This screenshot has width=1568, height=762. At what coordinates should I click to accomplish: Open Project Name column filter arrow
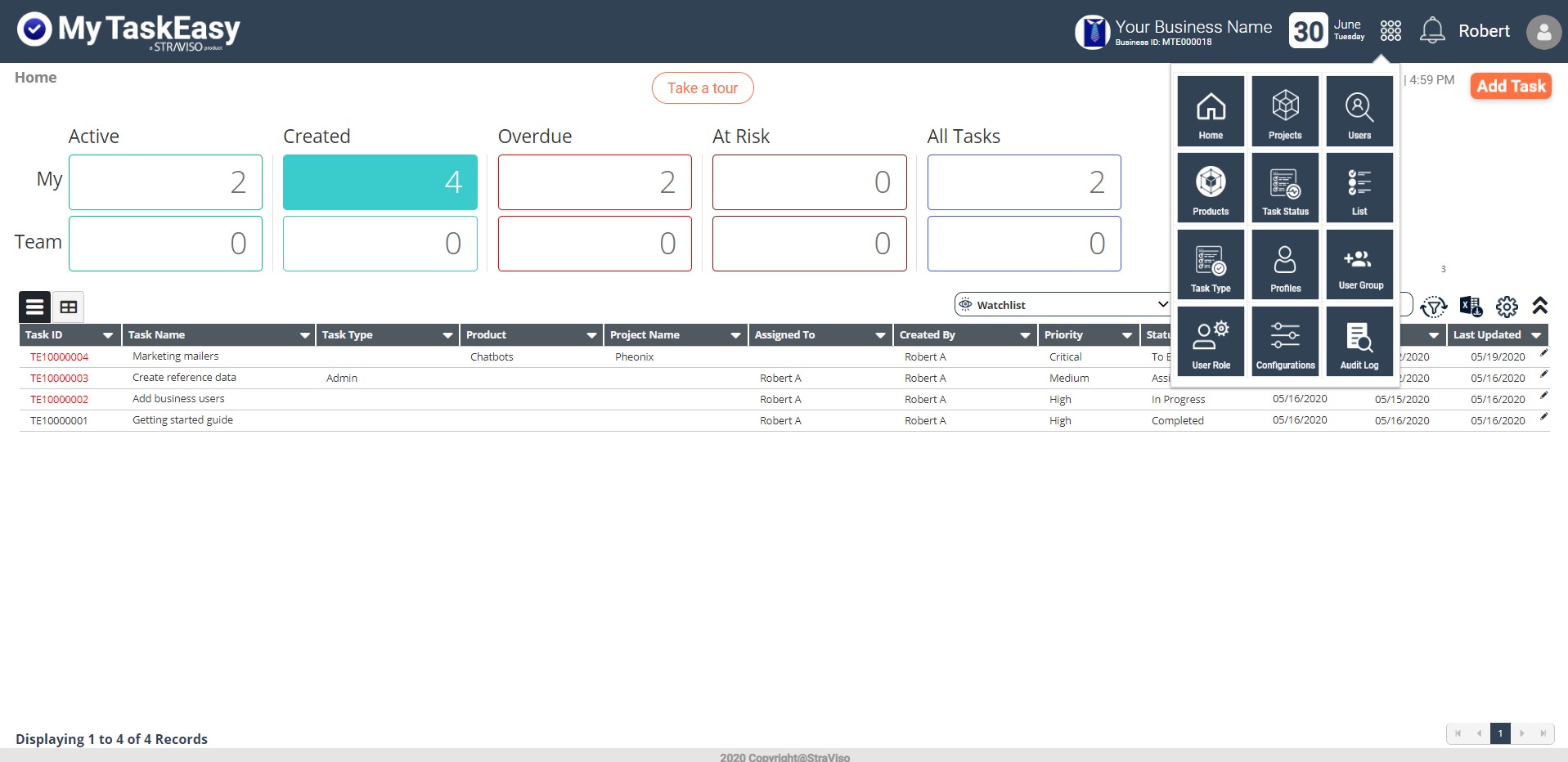(x=735, y=335)
